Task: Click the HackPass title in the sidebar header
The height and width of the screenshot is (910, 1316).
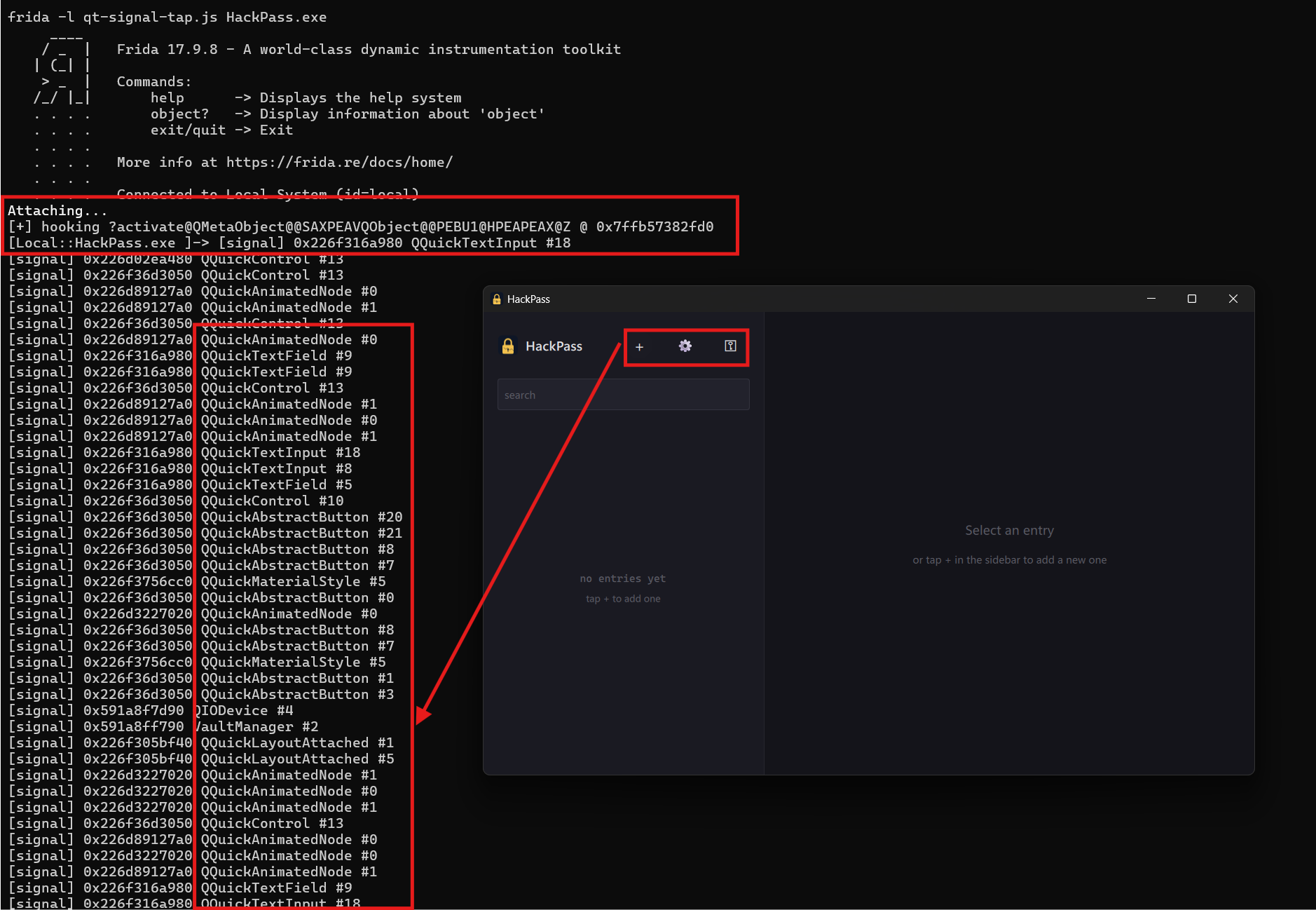Action: [x=554, y=346]
